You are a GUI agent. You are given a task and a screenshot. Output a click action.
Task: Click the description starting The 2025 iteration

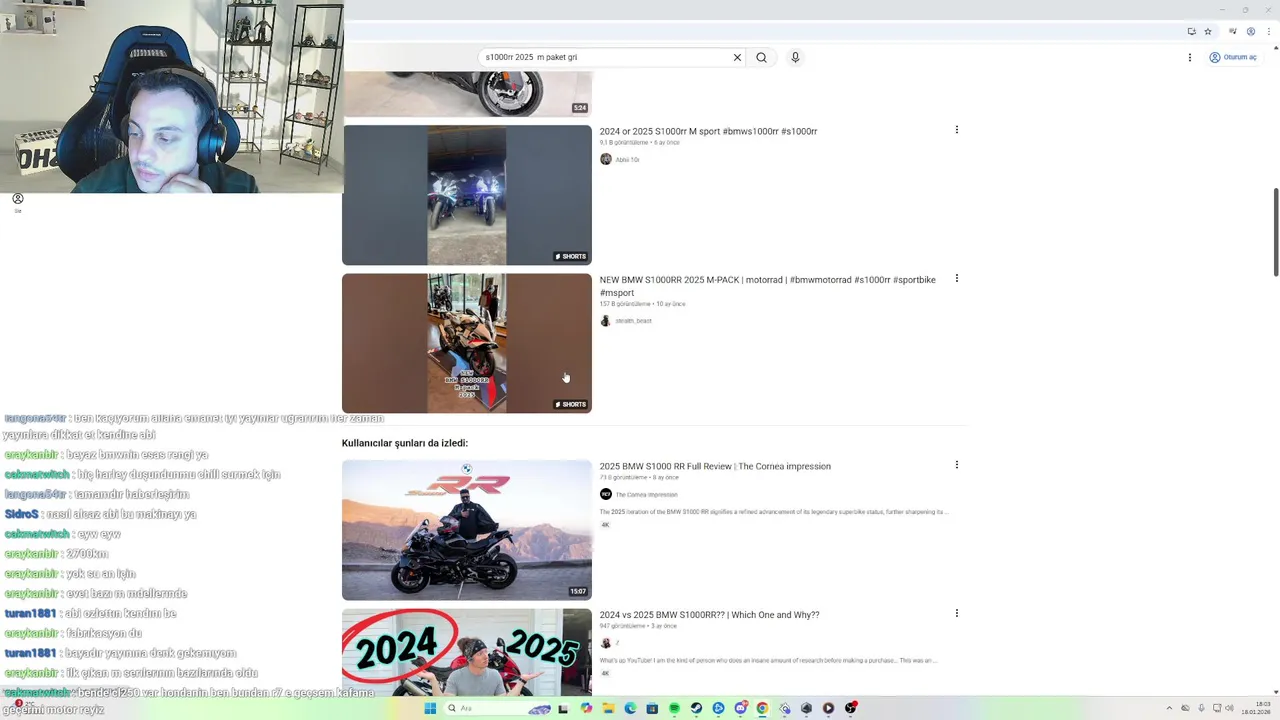773,511
